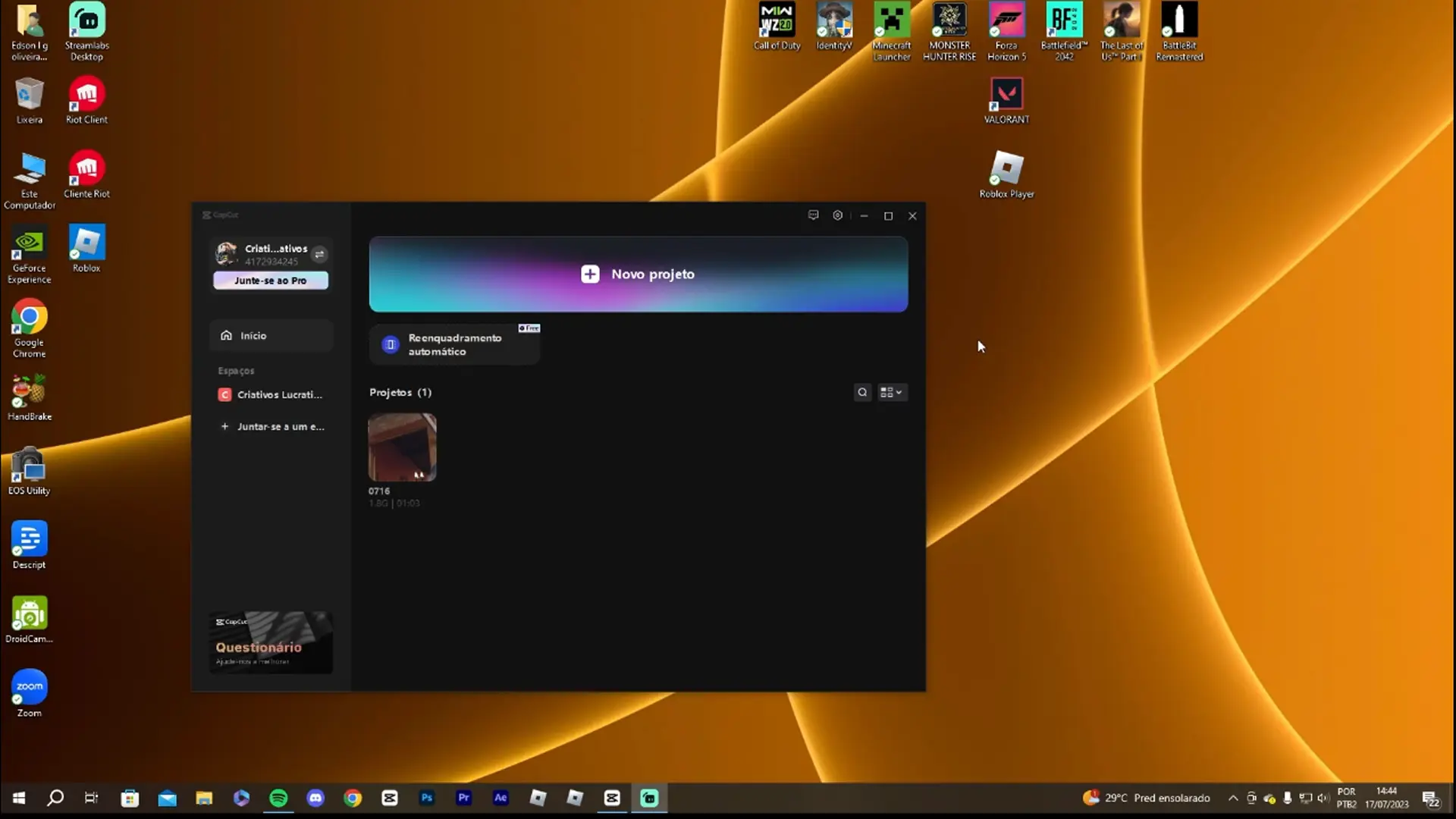The width and height of the screenshot is (1456, 819).
Task: Open the Criativos Lucrativos space icon in sidebar
Action: click(x=224, y=394)
